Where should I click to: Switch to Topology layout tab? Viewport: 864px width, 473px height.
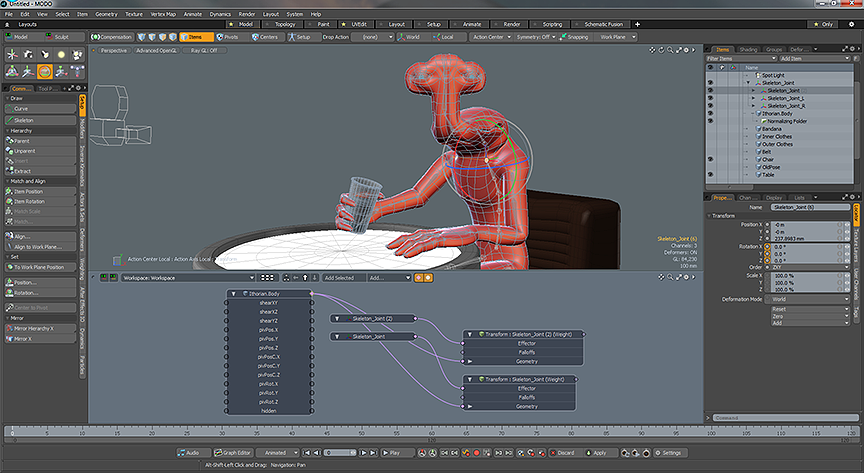(x=285, y=24)
